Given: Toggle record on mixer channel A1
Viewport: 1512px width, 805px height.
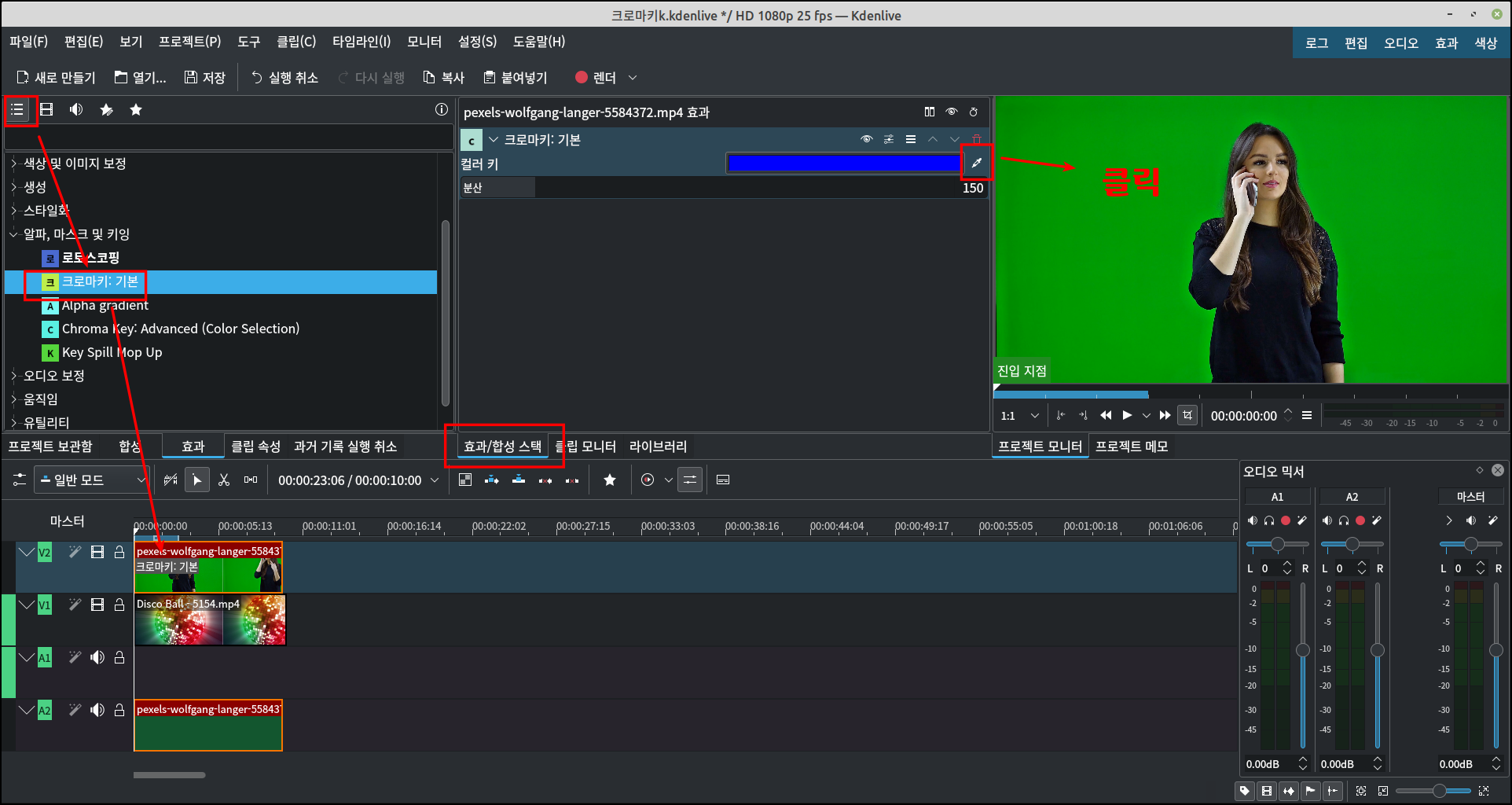Looking at the screenshot, I should tap(1286, 520).
